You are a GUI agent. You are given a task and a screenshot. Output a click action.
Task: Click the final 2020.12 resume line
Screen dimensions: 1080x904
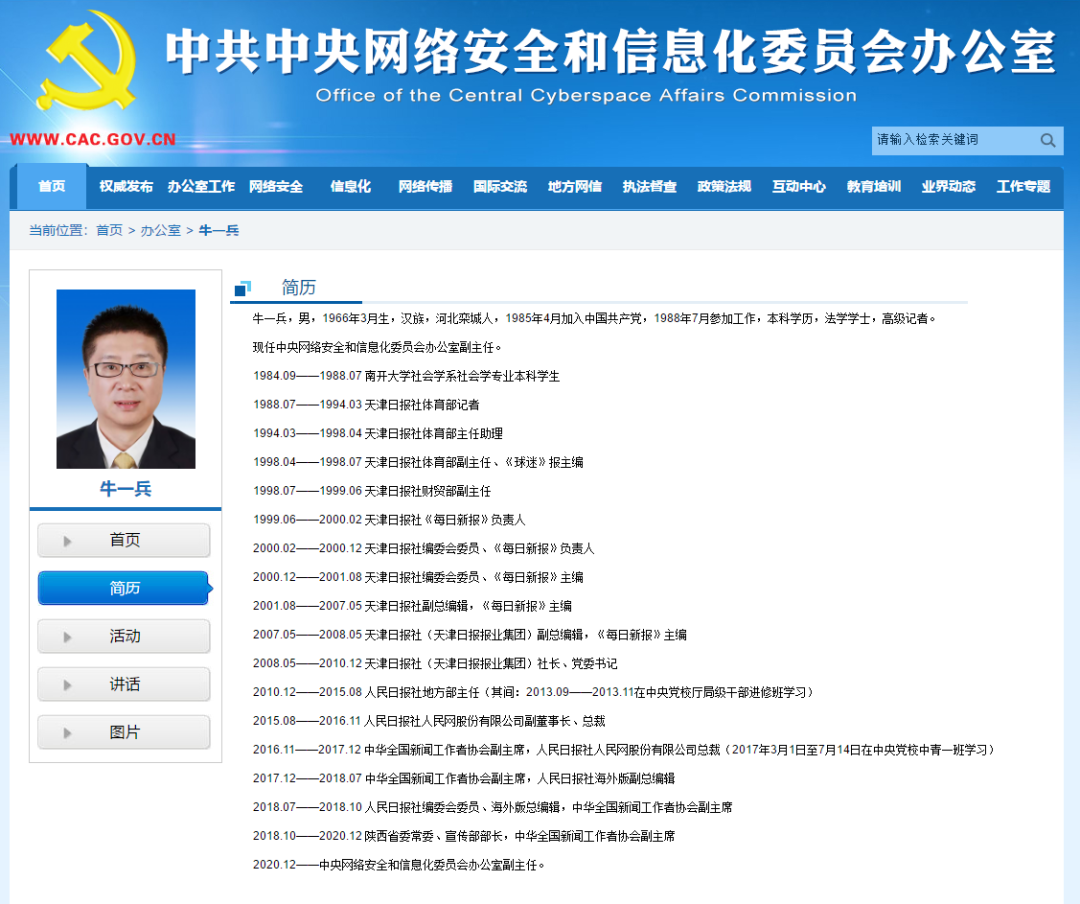399,865
